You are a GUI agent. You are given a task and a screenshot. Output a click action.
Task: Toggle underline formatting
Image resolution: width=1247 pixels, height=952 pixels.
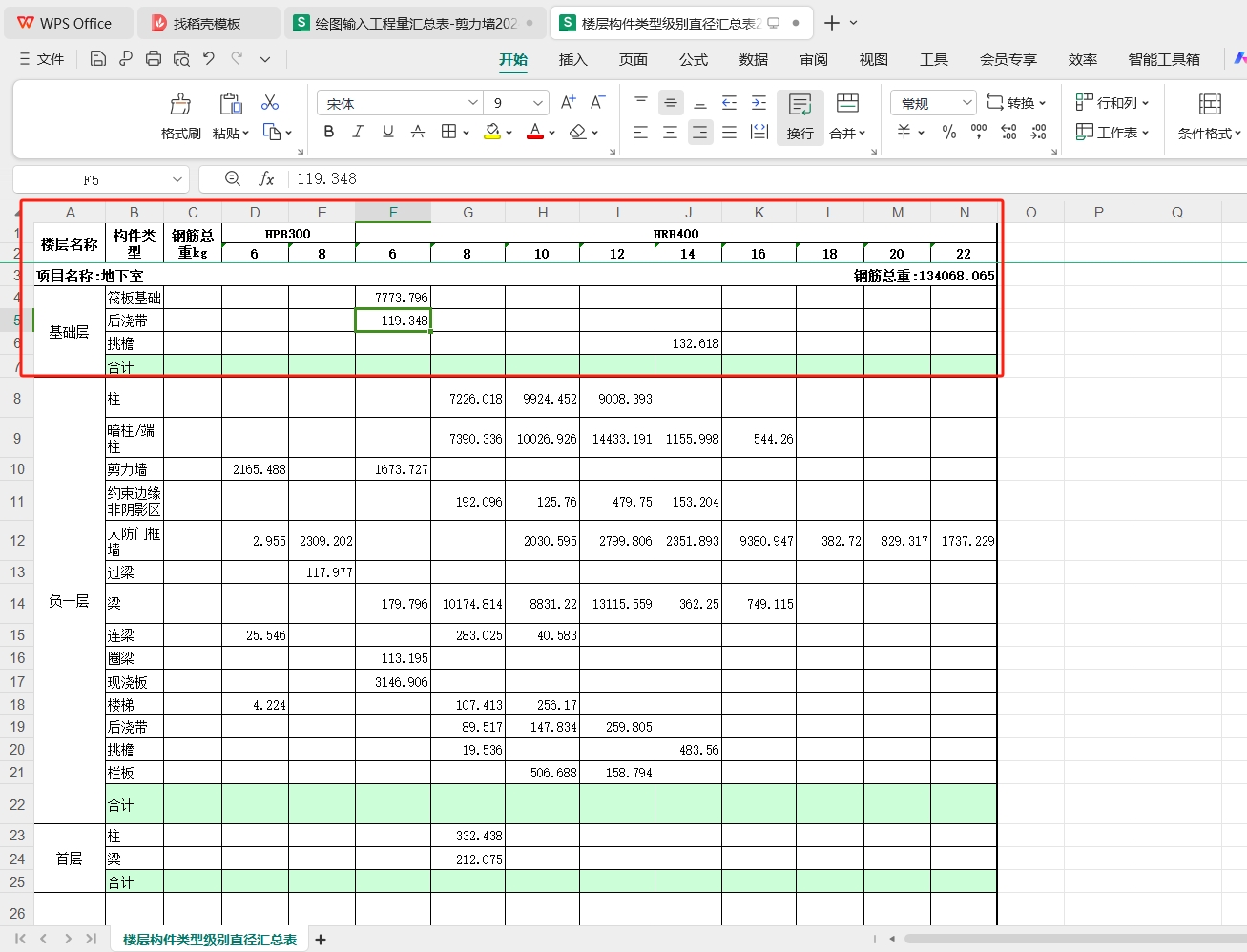387,132
